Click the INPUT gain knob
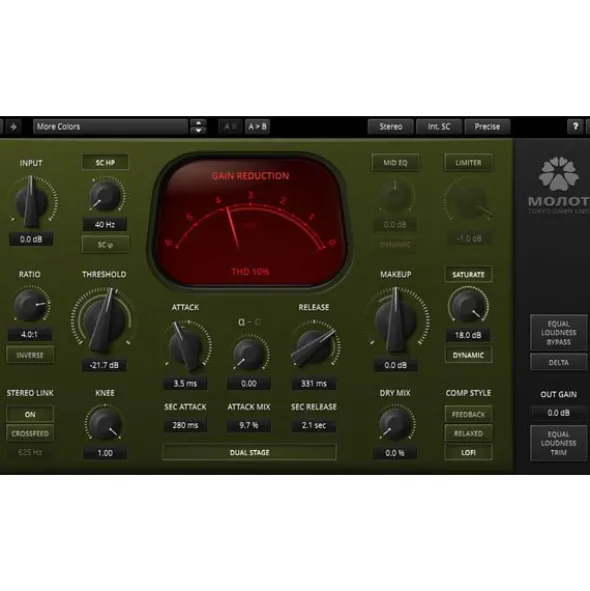This screenshot has width=590, height=591. pos(31,202)
